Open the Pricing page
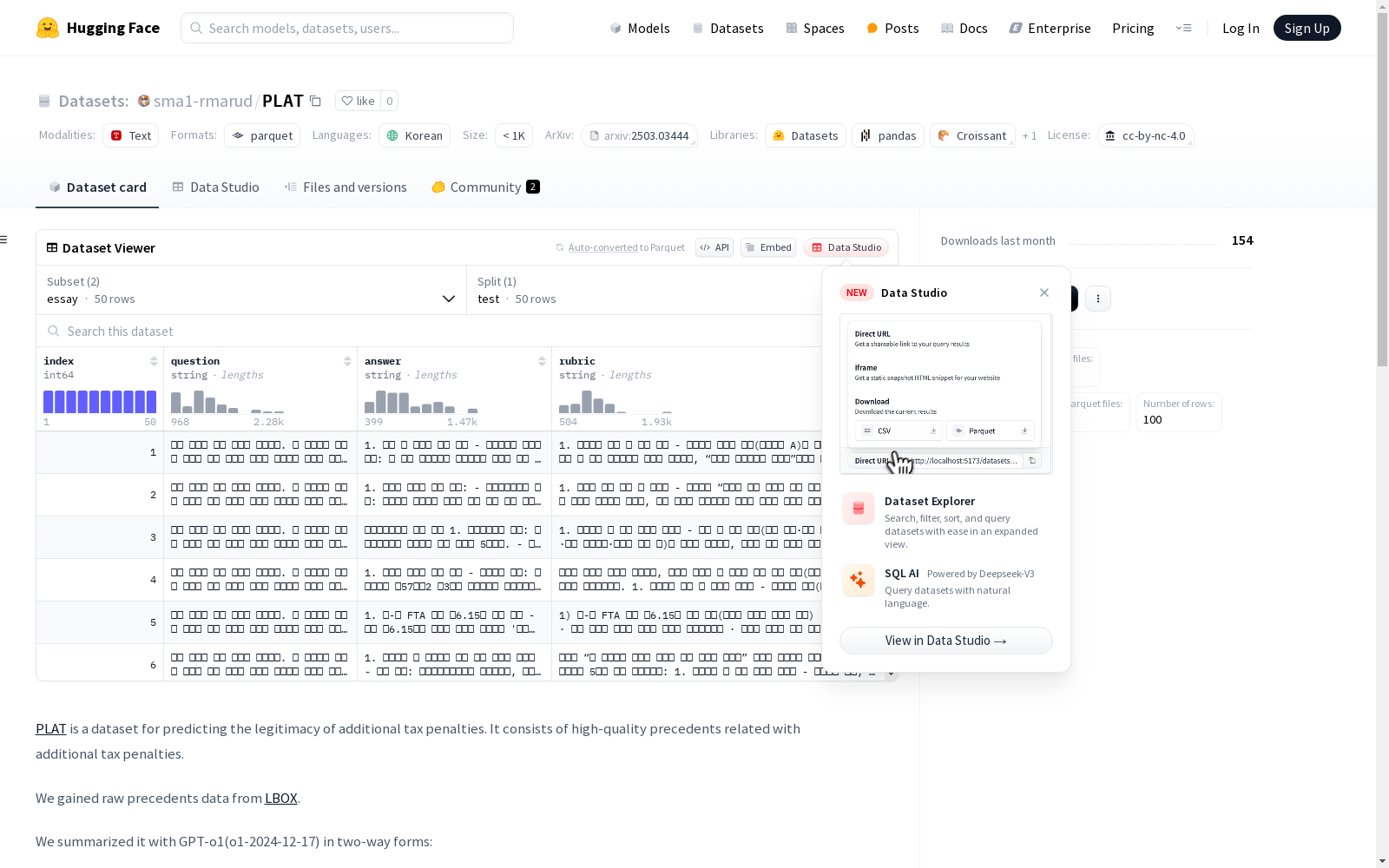This screenshot has height=868, width=1389. pyautogui.click(x=1133, y=28)
